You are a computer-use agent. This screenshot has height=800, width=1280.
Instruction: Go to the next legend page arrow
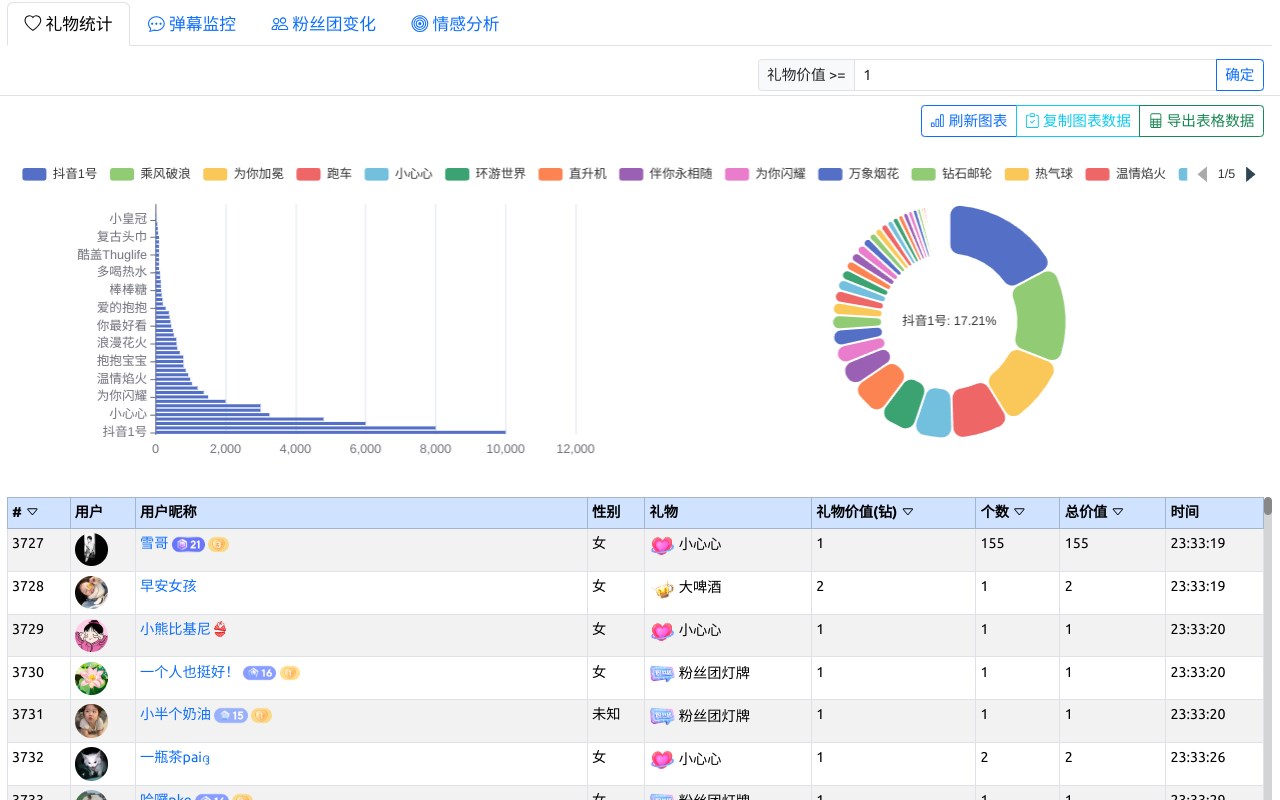pyautogui.click(x=1250, y=174)
